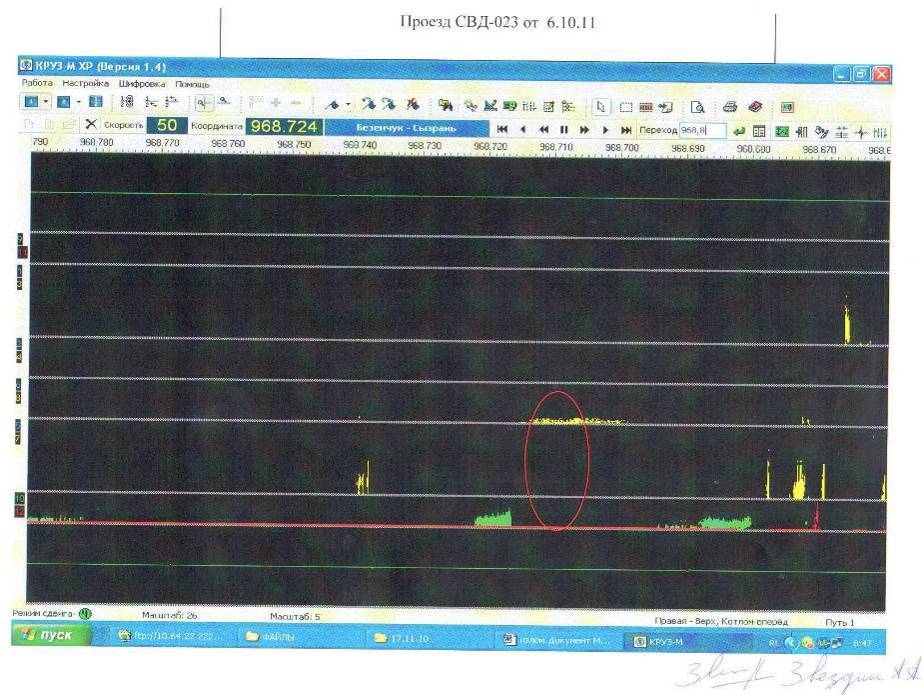
Task: Play forward with the single right arrow
Action: [605, 130]
